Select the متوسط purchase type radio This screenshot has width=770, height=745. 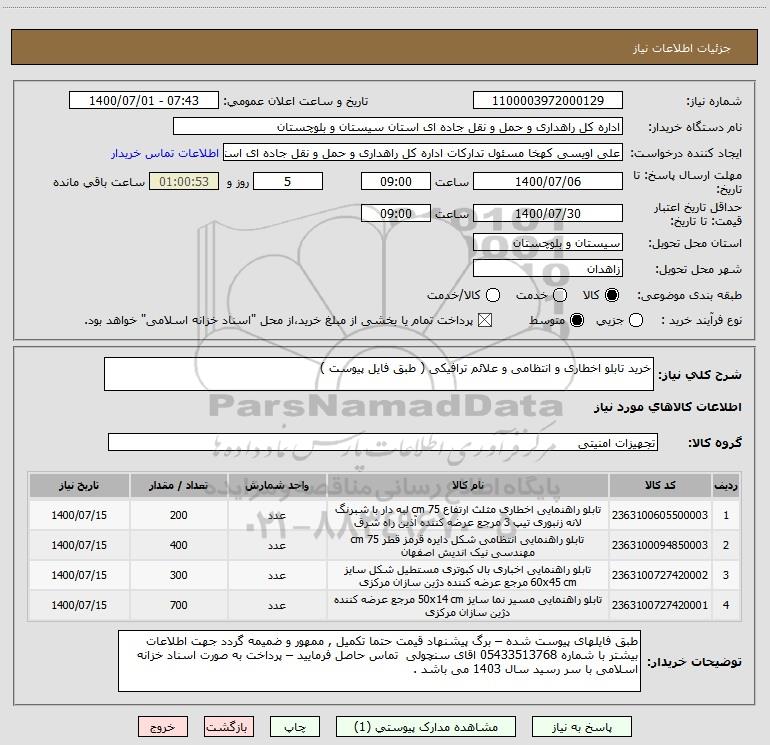click(577, 320)
